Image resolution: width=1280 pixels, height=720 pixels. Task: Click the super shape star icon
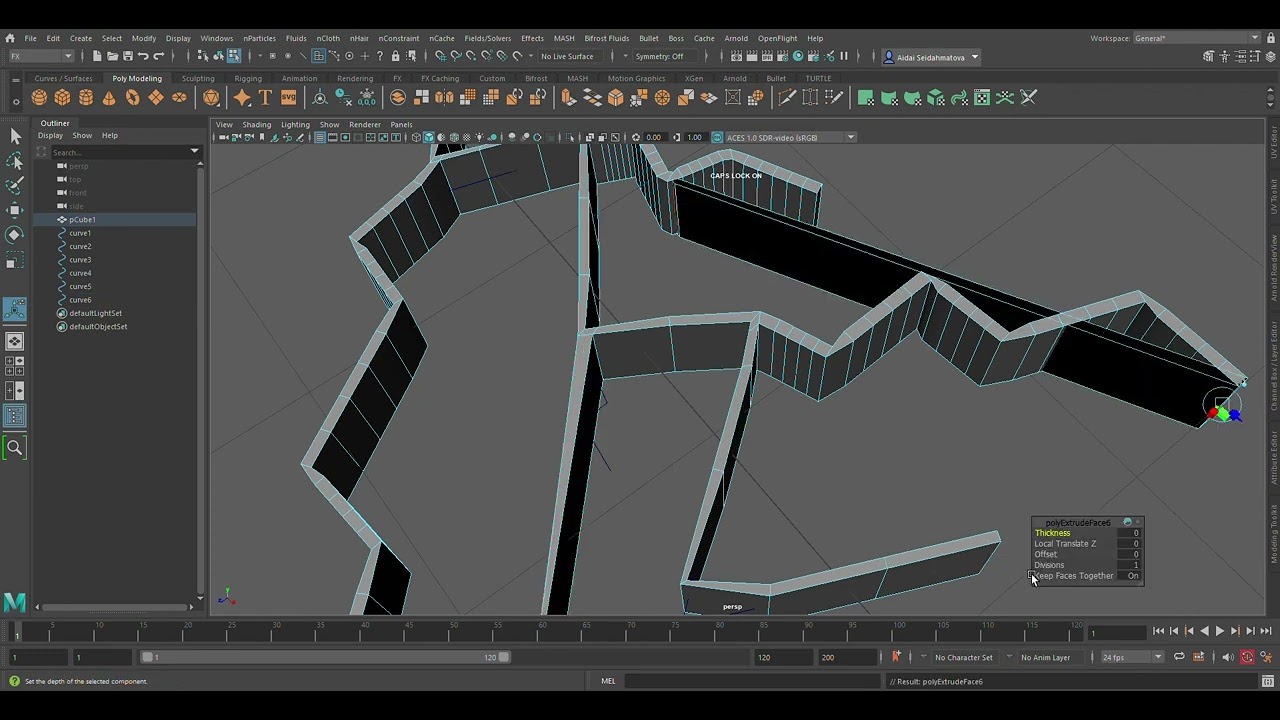242,97
